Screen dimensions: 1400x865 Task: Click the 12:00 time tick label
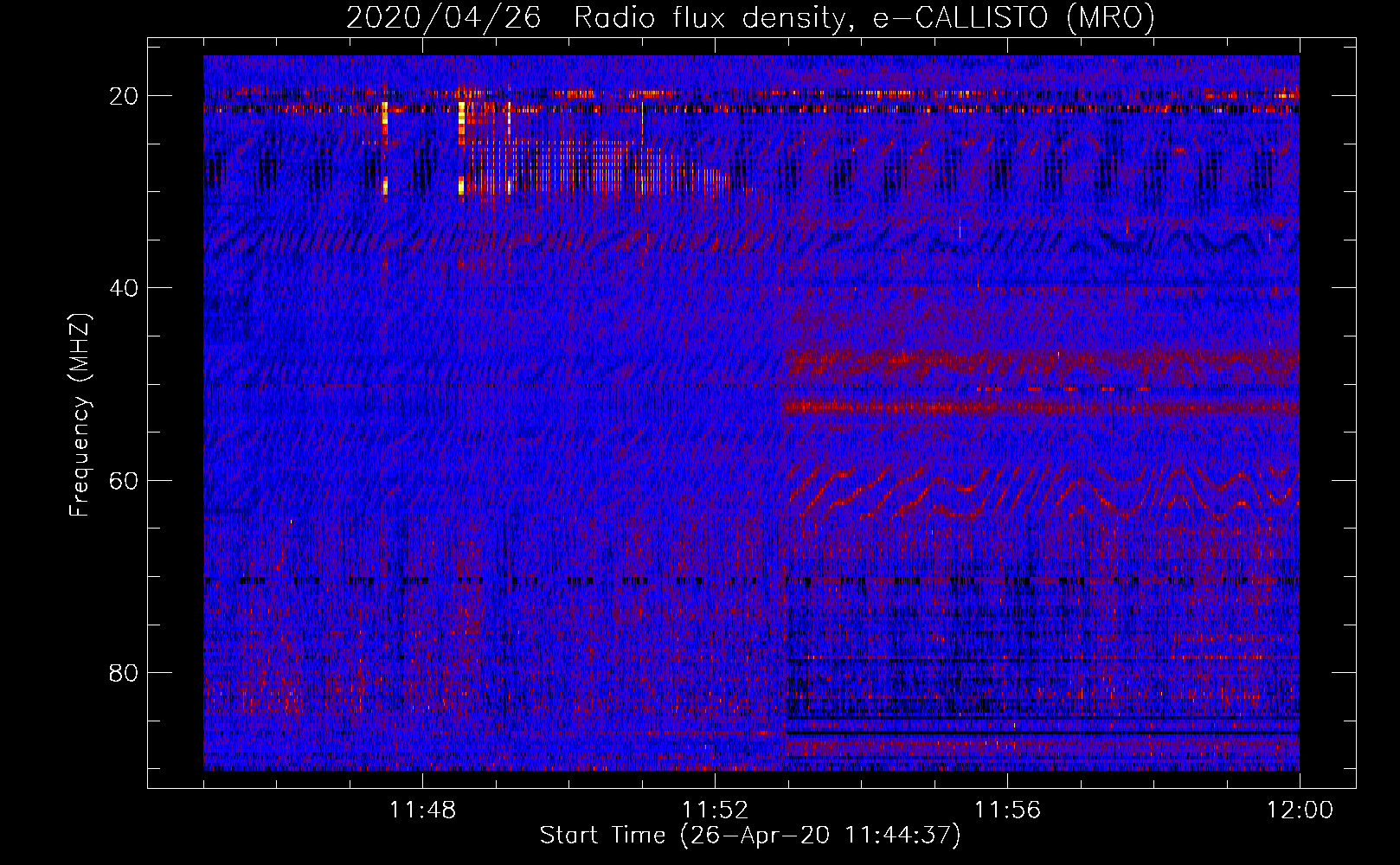(x=1300, y=811)
